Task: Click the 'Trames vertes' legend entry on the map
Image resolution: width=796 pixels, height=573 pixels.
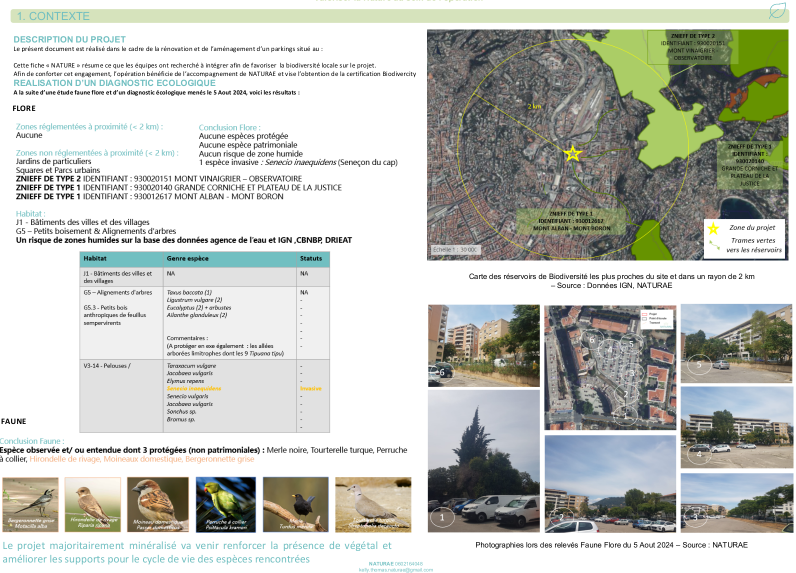Action: click(753, 246)
